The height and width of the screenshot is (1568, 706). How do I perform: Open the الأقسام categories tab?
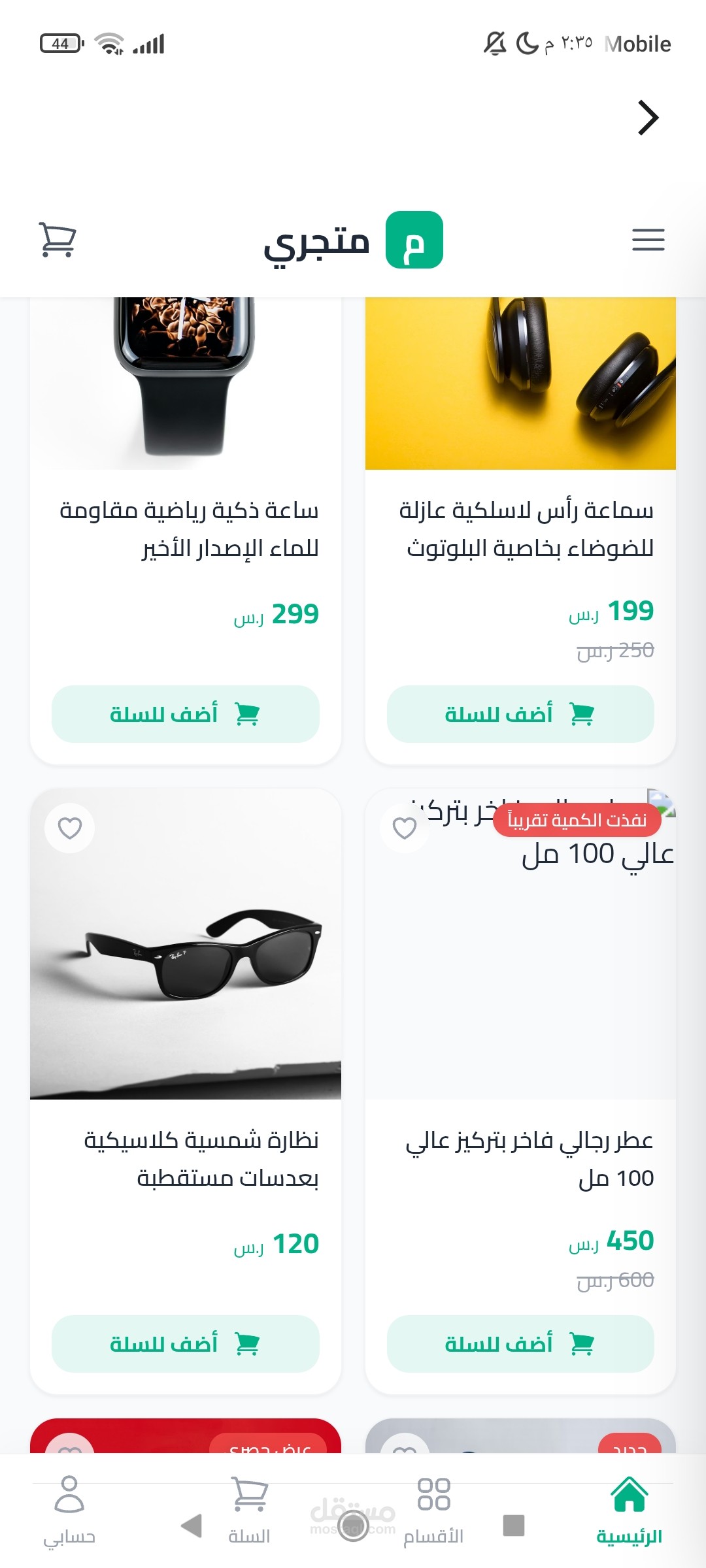tap(433, 1511)
